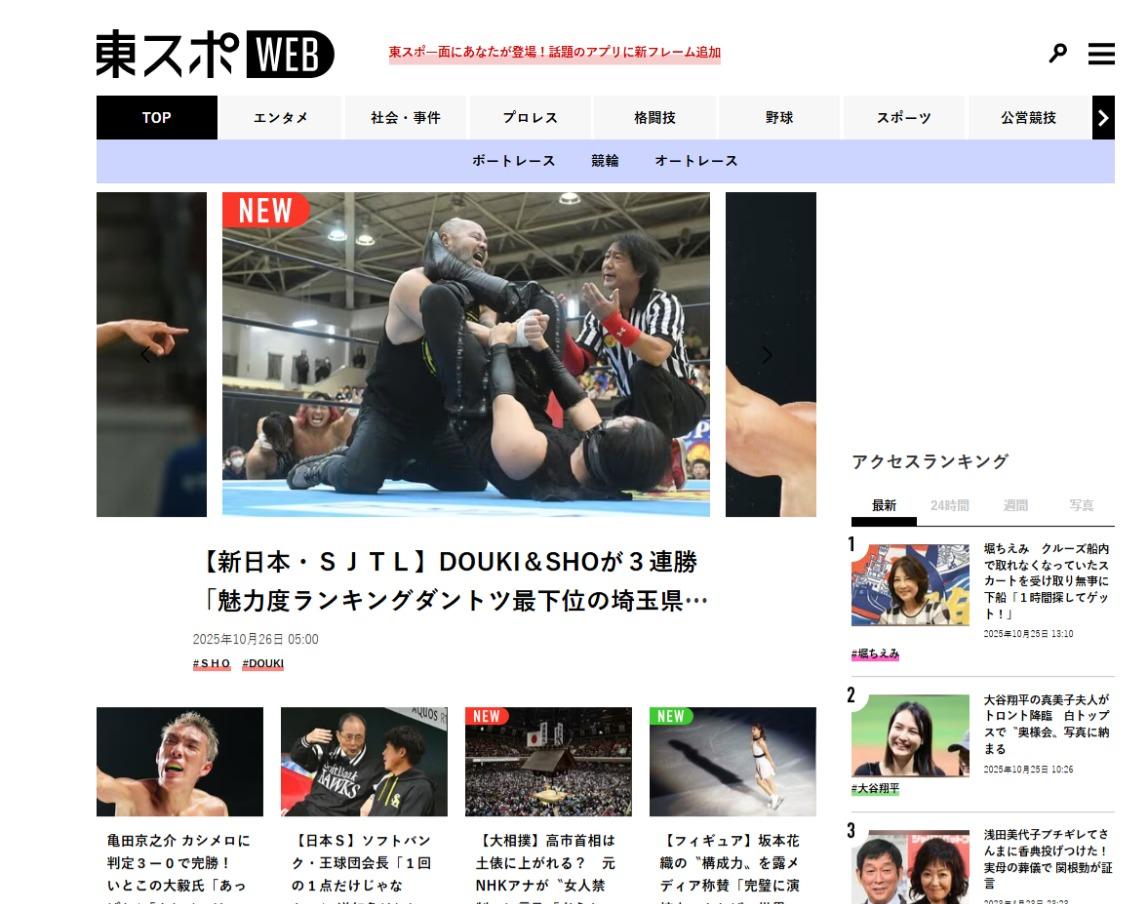Click the #DOUKI hashtag
Viewport: 1148px width, 904px height.
pyautogui.click(x=263, y=664)
